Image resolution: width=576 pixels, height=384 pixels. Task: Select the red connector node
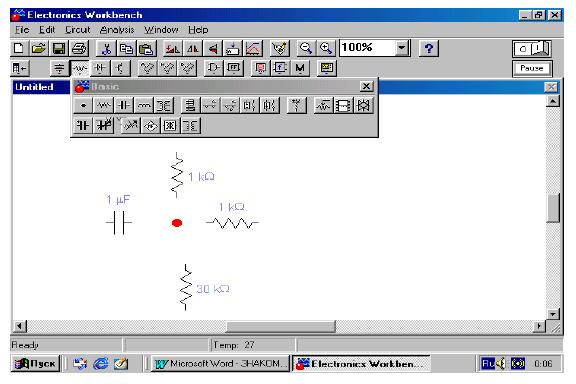[x=177, y=223]
